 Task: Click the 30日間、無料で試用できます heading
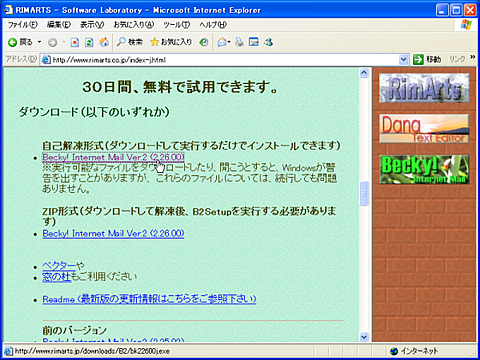point(180,87)
